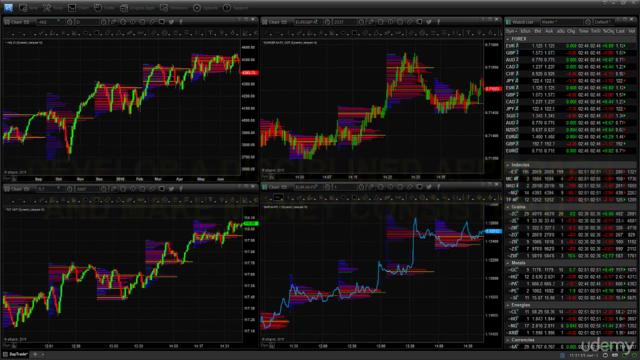Collapse the Energies section
The height and width of the screenshot is (360, 640).
(x=508, y=305)
